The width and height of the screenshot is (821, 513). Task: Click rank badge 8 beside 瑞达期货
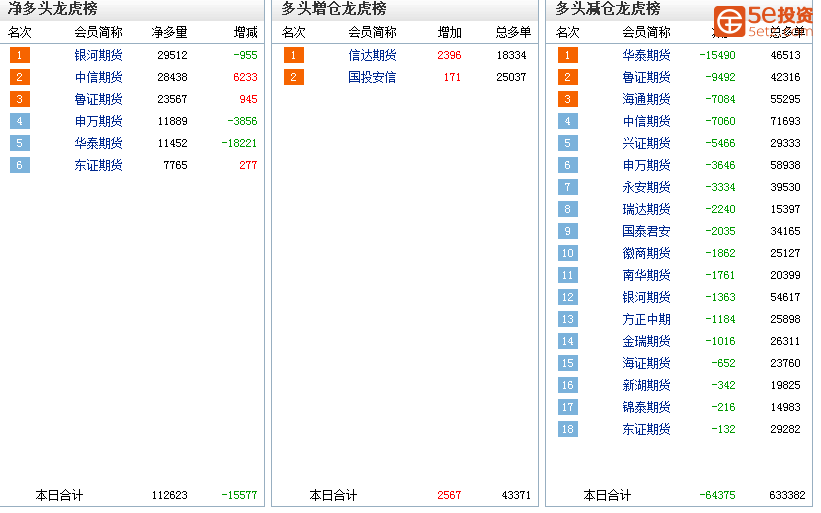tap(568, 209)
